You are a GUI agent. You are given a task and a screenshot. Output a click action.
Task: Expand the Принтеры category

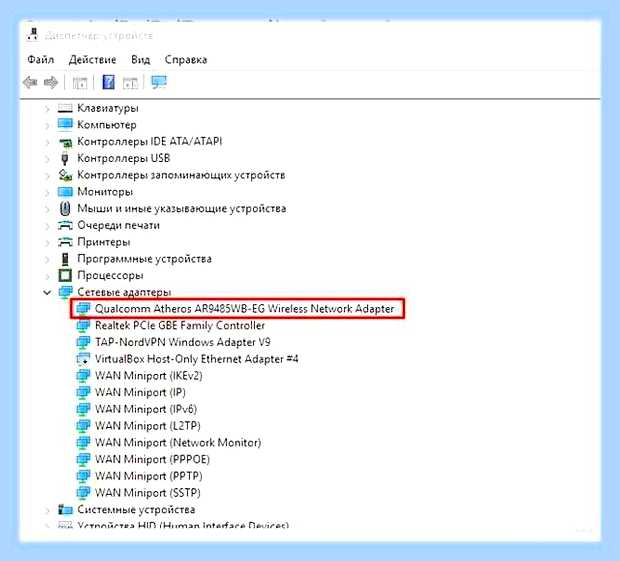coord(47,242)
